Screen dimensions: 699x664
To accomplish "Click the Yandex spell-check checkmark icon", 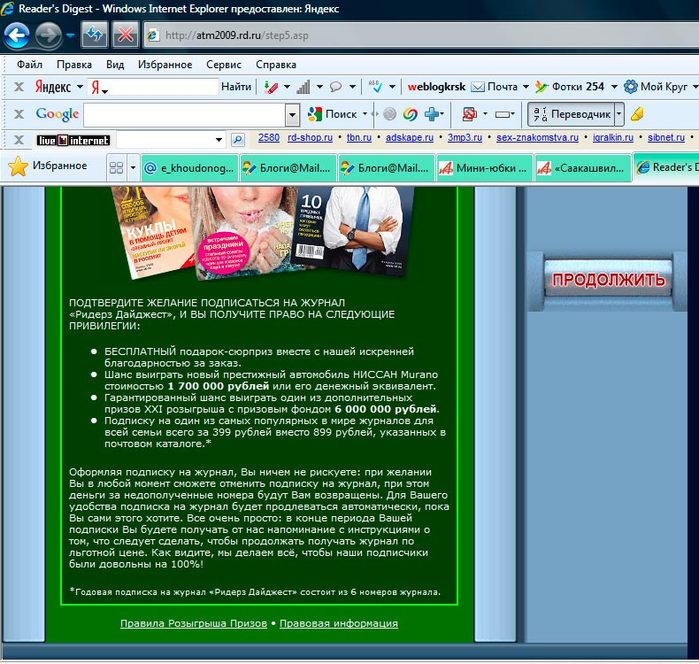I will click(376, 87).
